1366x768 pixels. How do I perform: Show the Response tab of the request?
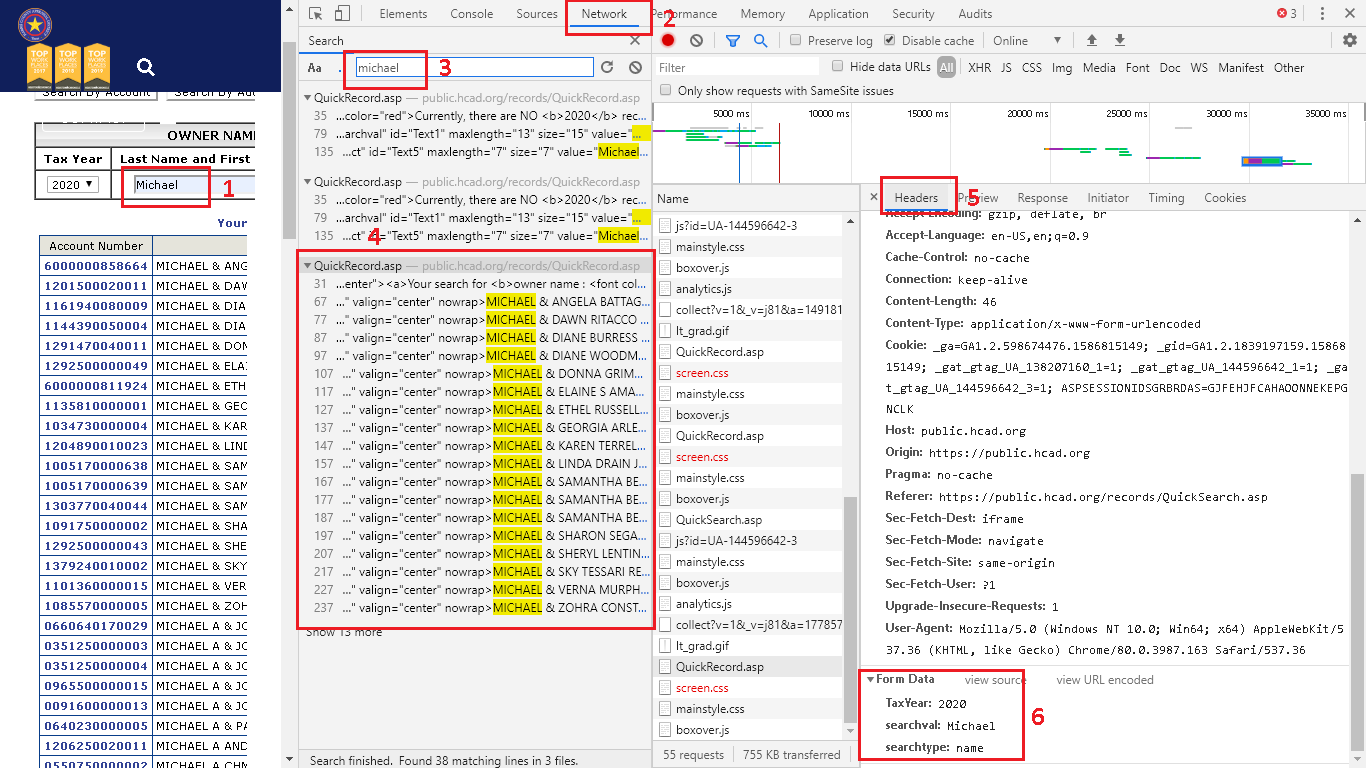tap(1042, 198)
